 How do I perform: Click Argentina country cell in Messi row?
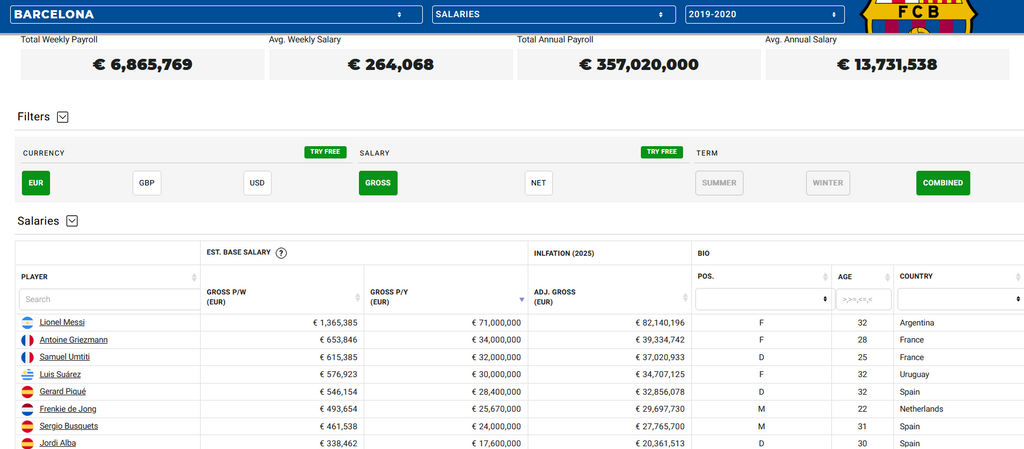959,323
